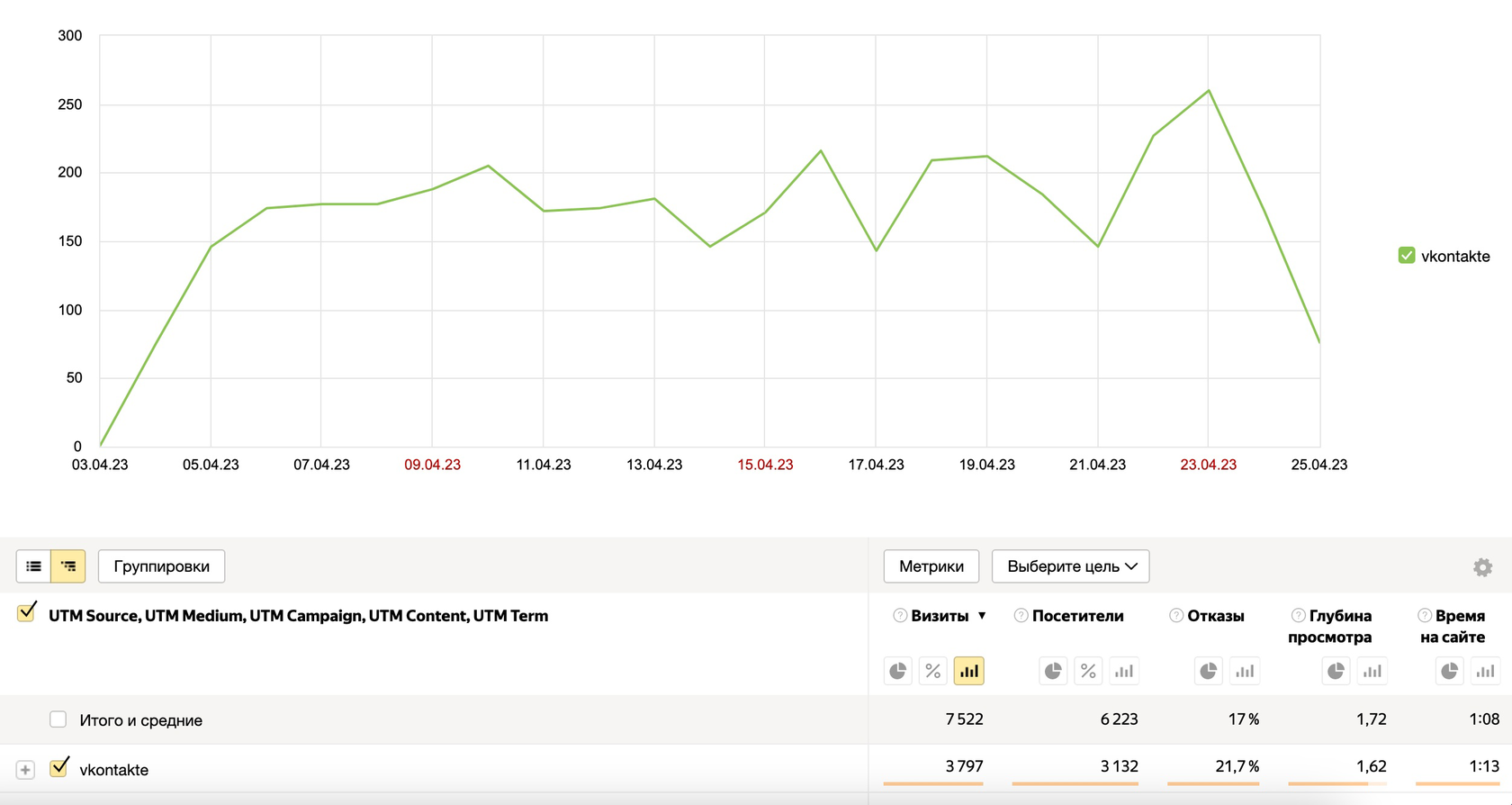The width and height of the screenshot is (1512, 805).
Task: Open the Выберите цель dropdown
Action: click(x=1071, y=566)
